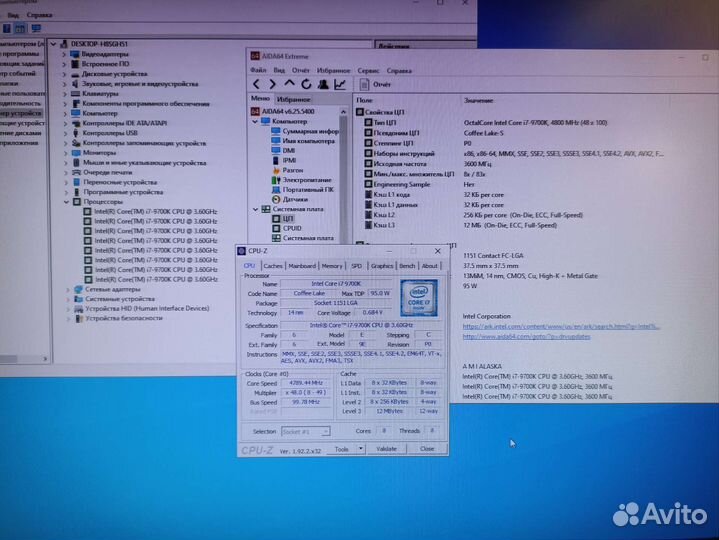Switch to Bench tab in CPU-Z

[407, 266]
